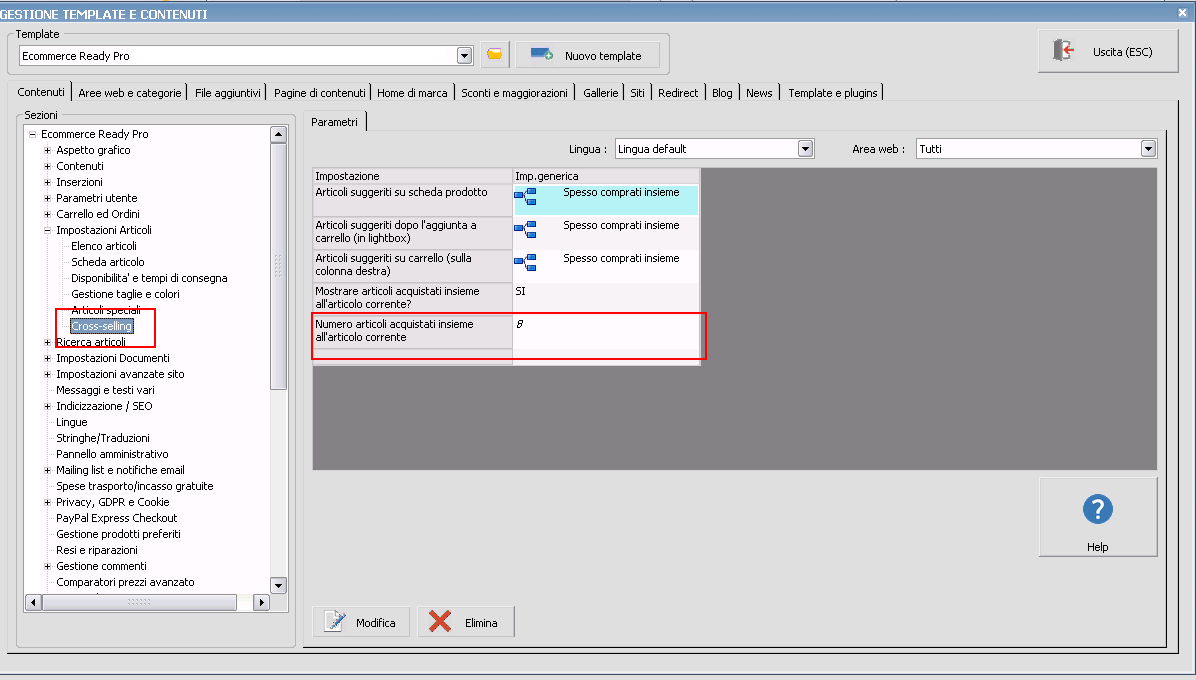Image resolution: width=1196 pixels, height=680 pixels.
Task: Expand the Indicizzazione / SEO node
Action: tap(47, 406)
